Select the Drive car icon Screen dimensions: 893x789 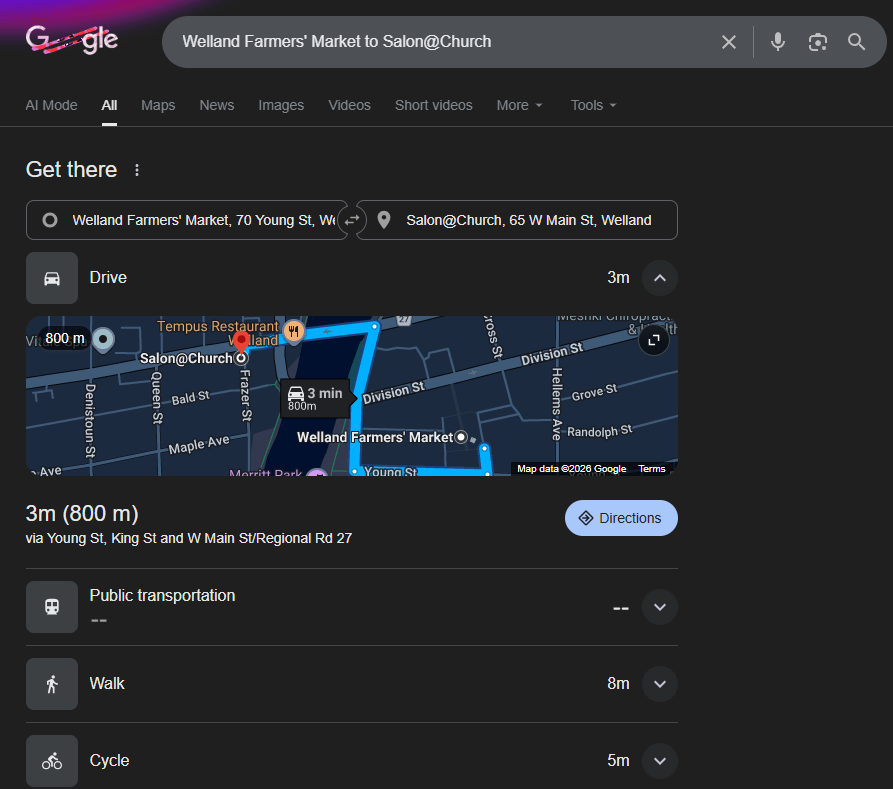coord(52,278)
